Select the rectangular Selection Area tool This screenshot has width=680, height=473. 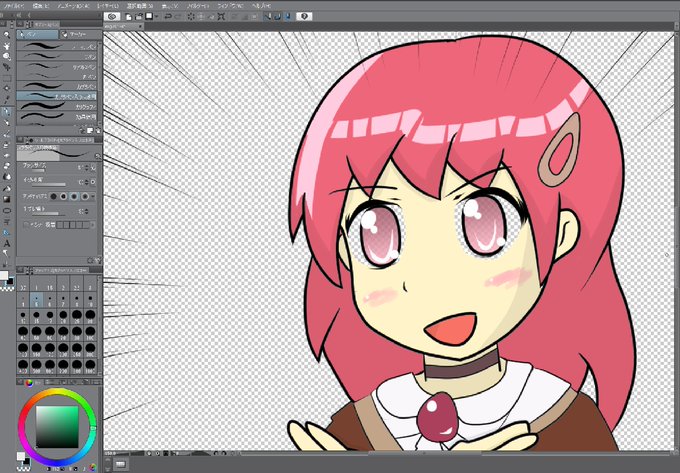(x=7, y=78)
